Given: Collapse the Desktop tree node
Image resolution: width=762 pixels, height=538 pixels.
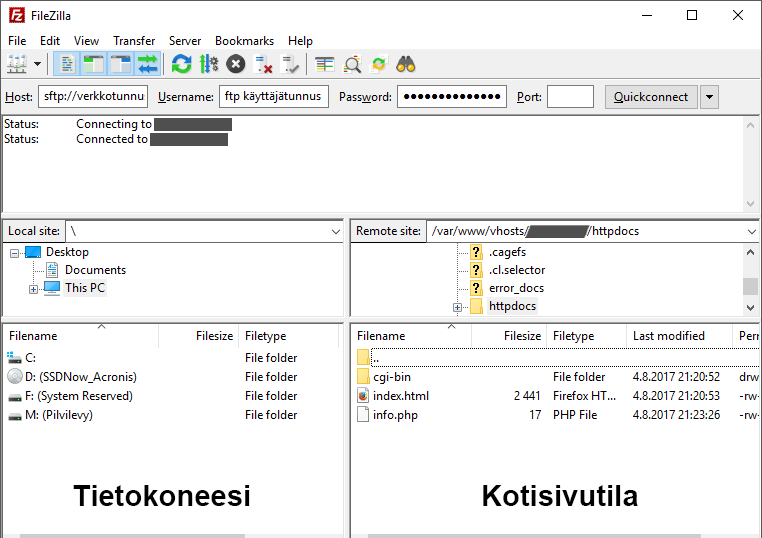Looking at the screenshot, I should coord(15,253).
